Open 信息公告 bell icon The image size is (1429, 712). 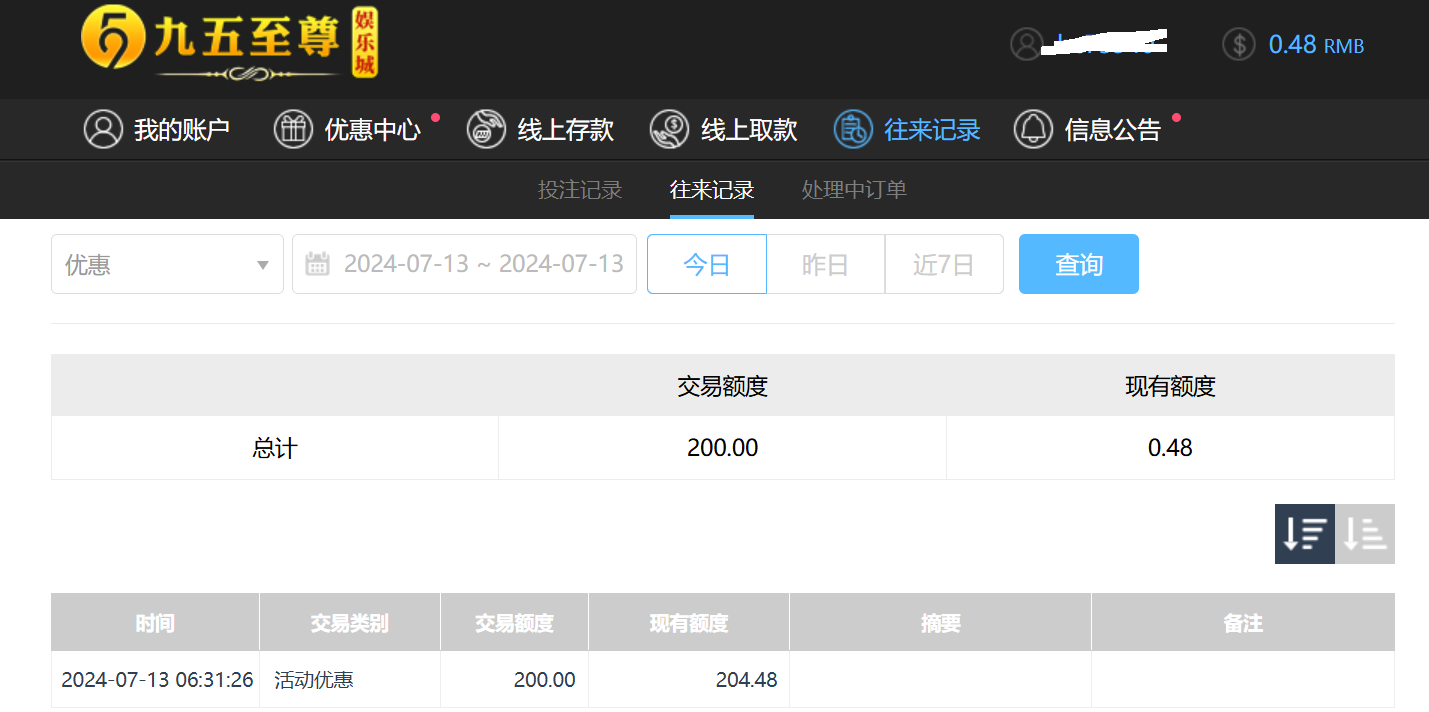pyautogui.click(x=1033, y=130)
